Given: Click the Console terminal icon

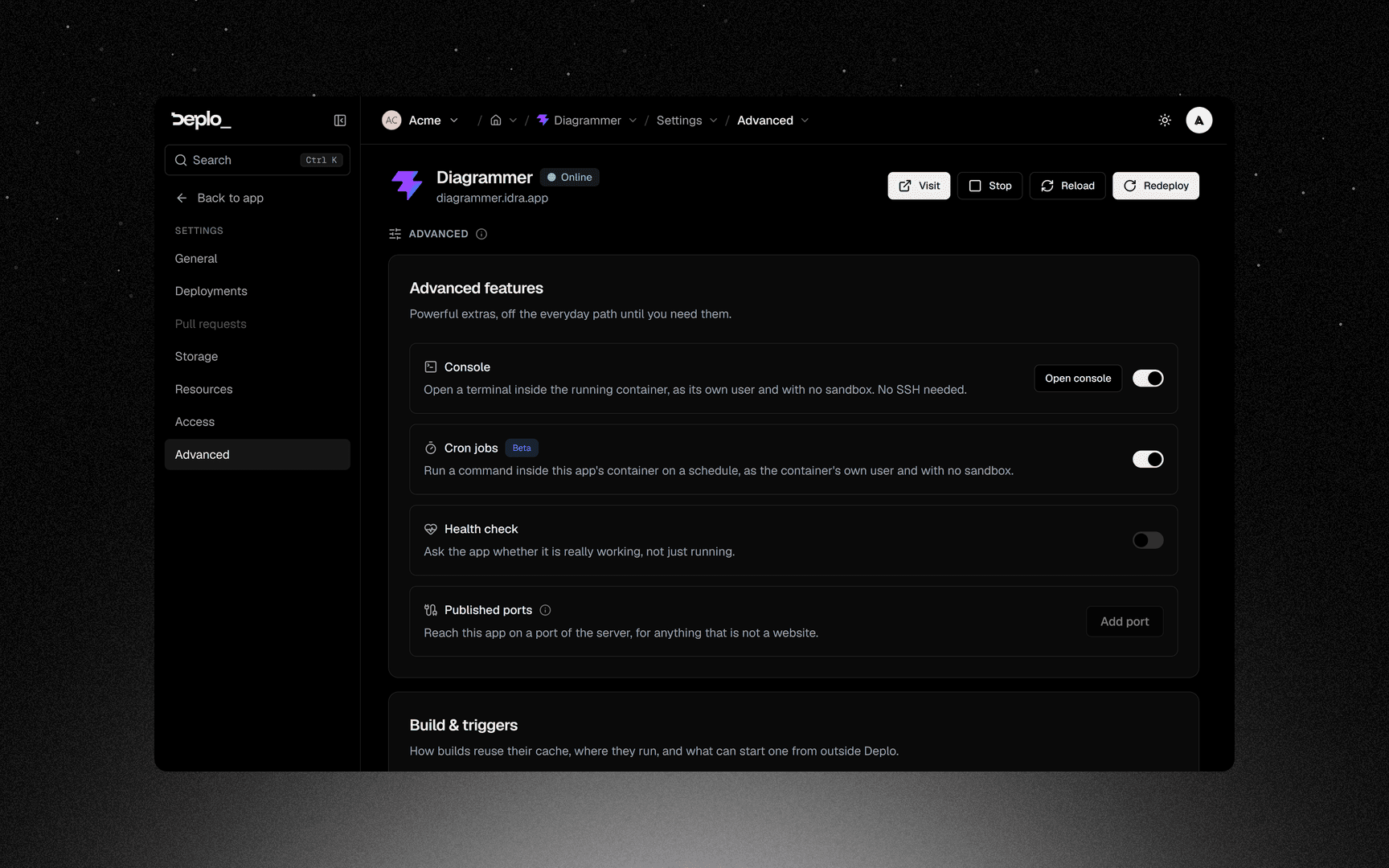Looking at the screenshot, I should click(431, 366).
